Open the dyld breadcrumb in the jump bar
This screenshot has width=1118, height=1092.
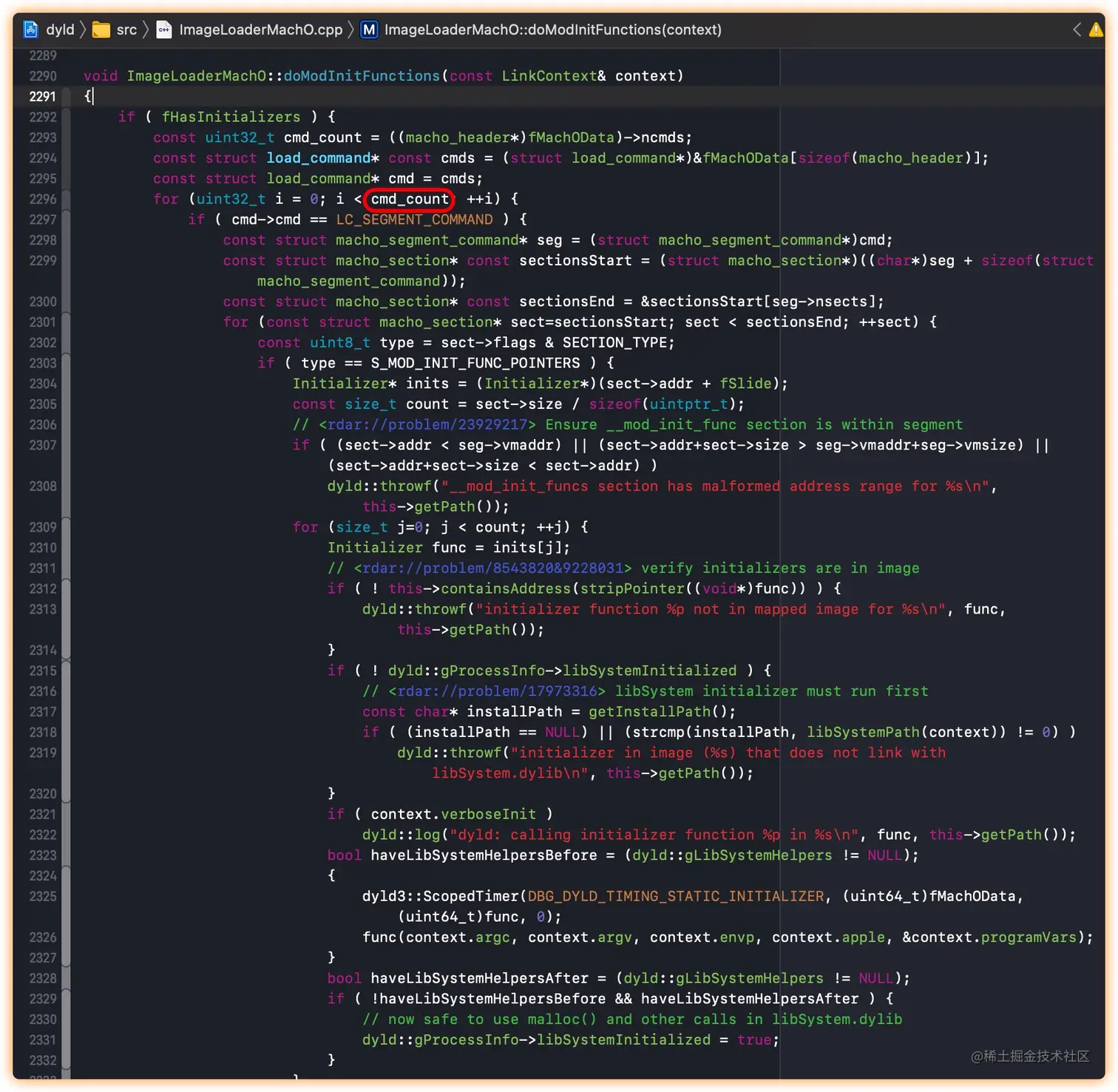(x=60, y=30)
